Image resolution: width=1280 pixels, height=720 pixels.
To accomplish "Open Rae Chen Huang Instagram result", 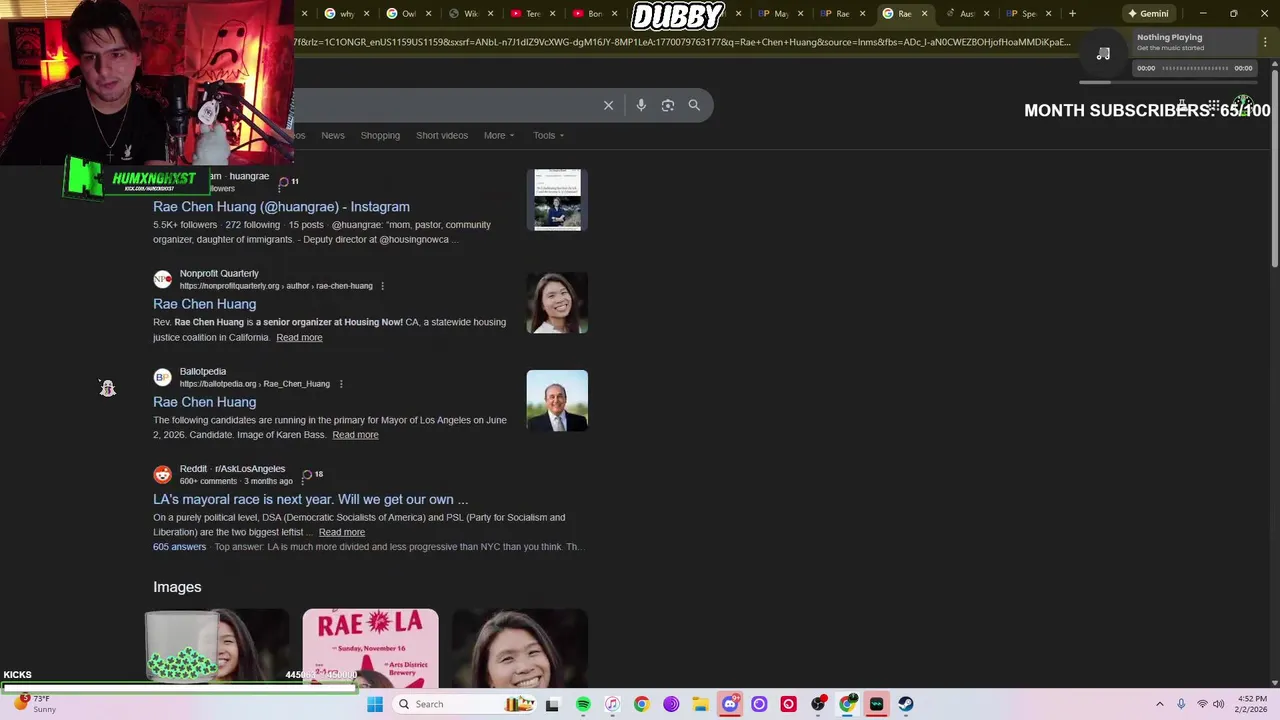I will click(x=281, y=207).
